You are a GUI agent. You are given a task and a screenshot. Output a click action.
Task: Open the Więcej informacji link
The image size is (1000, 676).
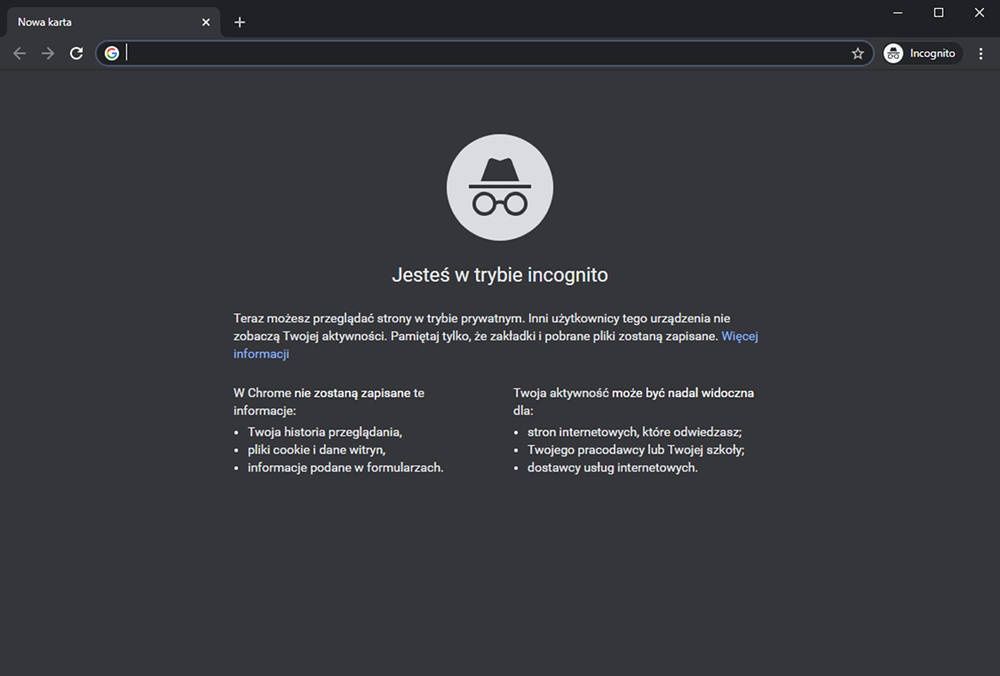740,336
